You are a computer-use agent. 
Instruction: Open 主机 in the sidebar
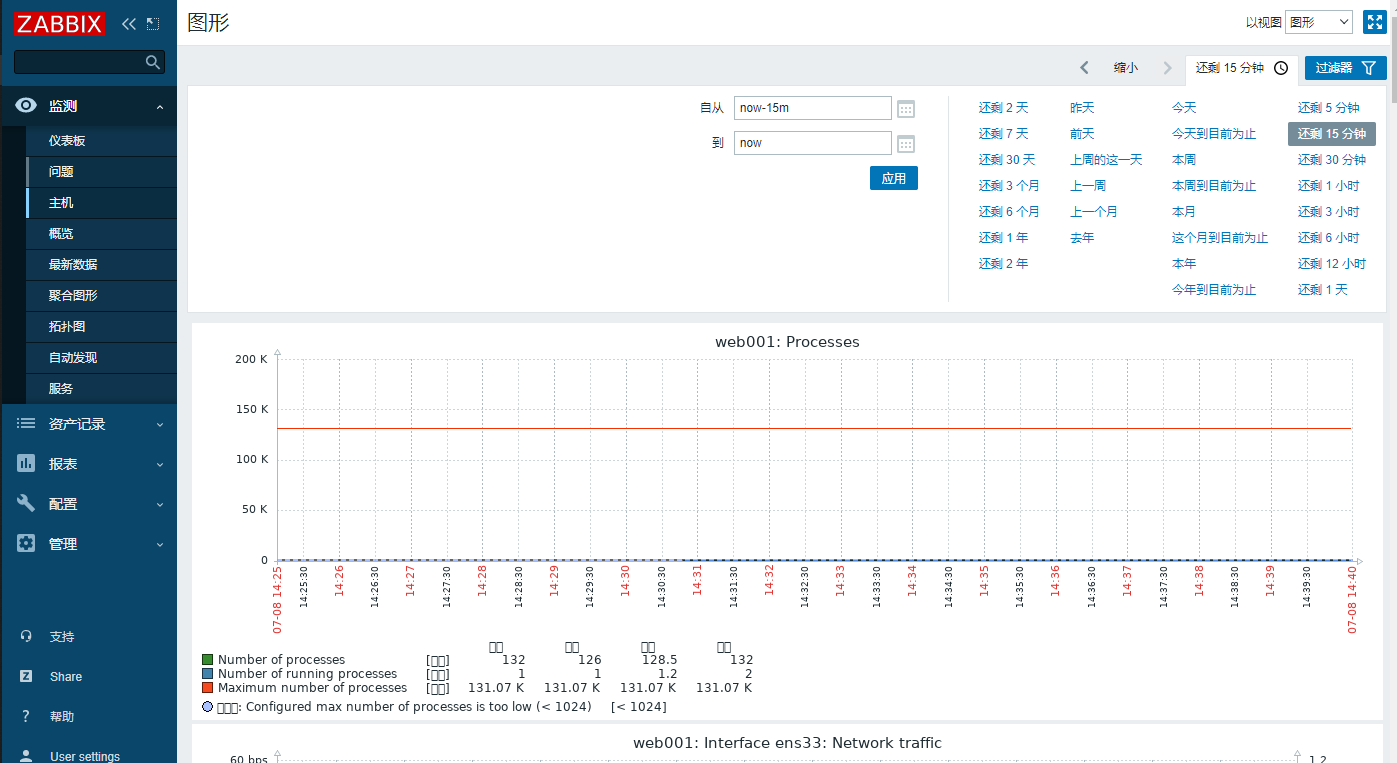[x=102, y=203]
